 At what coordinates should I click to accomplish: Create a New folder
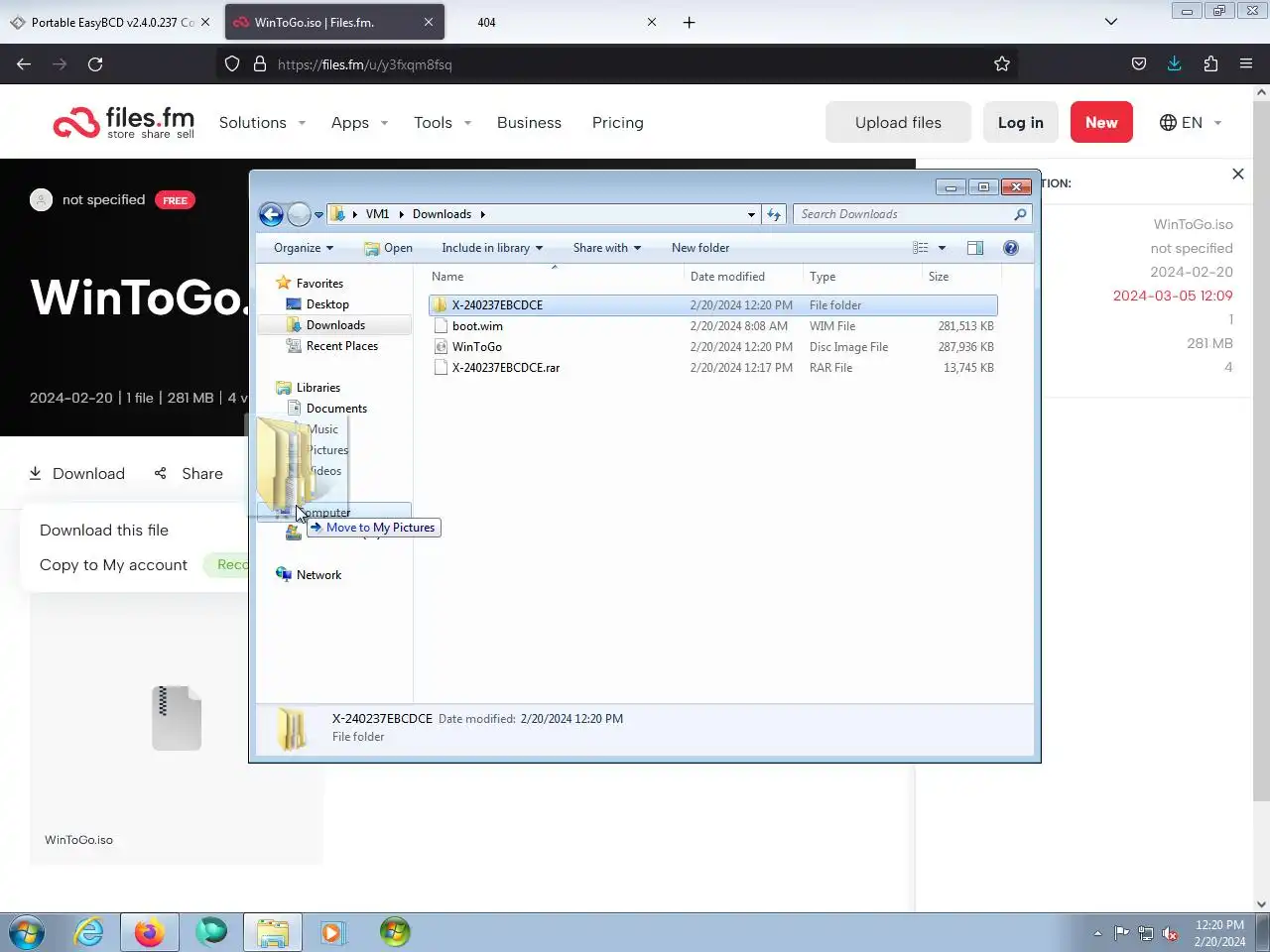point(700,248)
